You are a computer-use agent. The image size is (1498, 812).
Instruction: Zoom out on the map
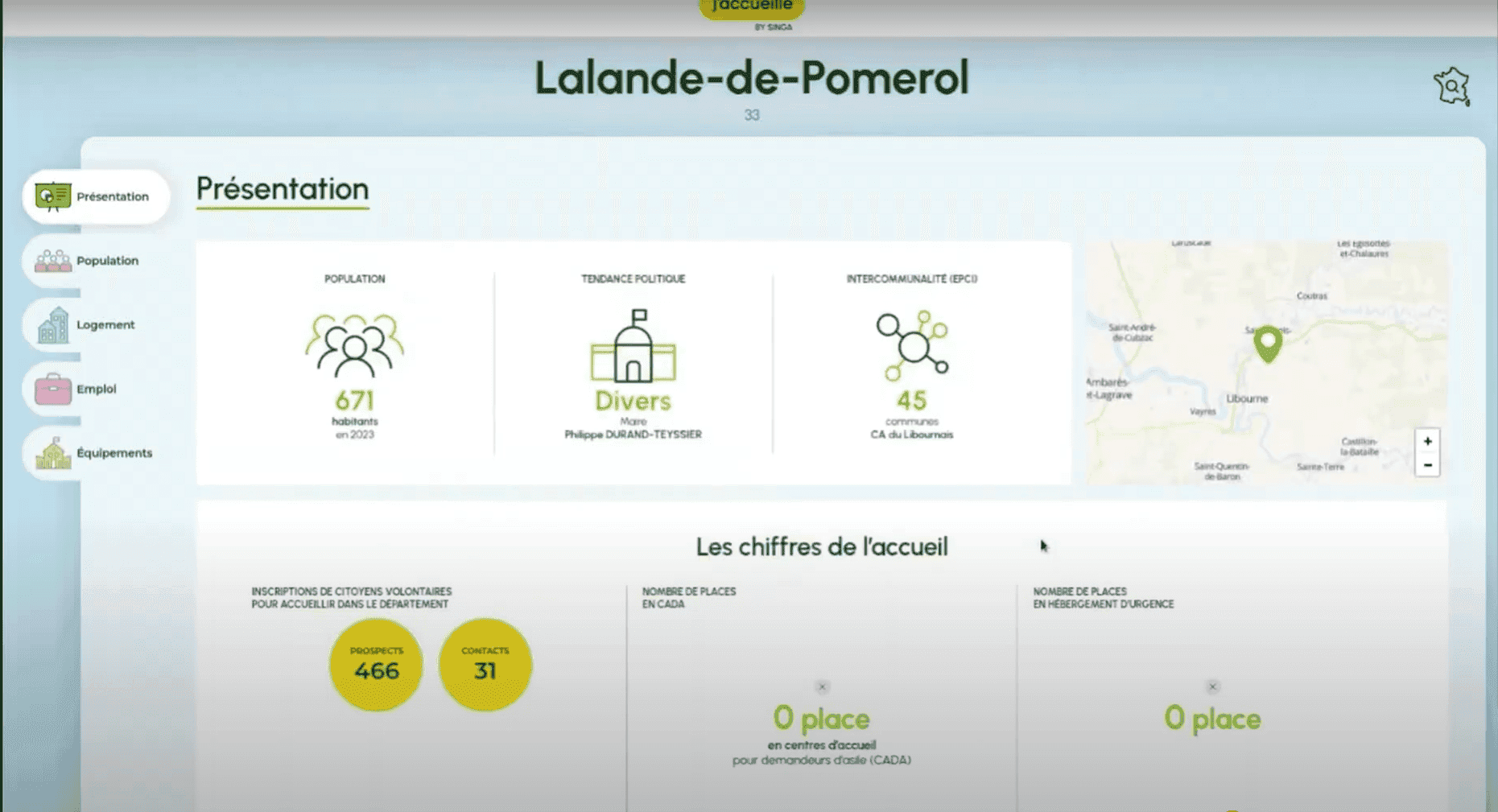click(1427, 465)
